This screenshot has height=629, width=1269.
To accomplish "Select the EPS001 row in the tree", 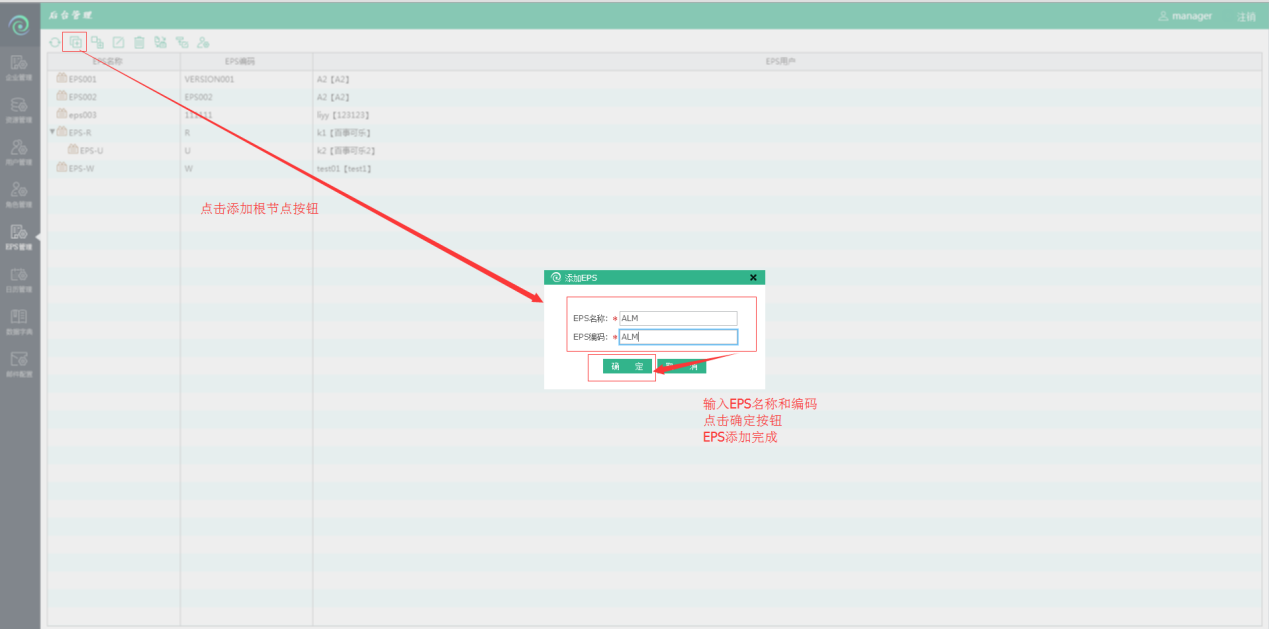I will tap(82, 79).
